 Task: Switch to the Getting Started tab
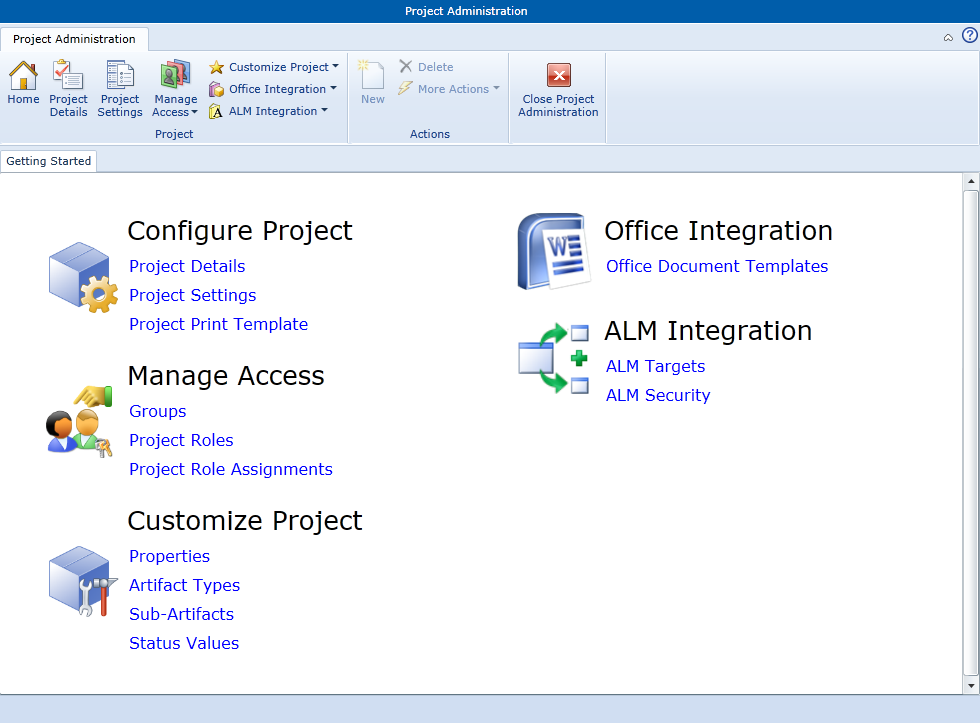(x=49, y=161)
